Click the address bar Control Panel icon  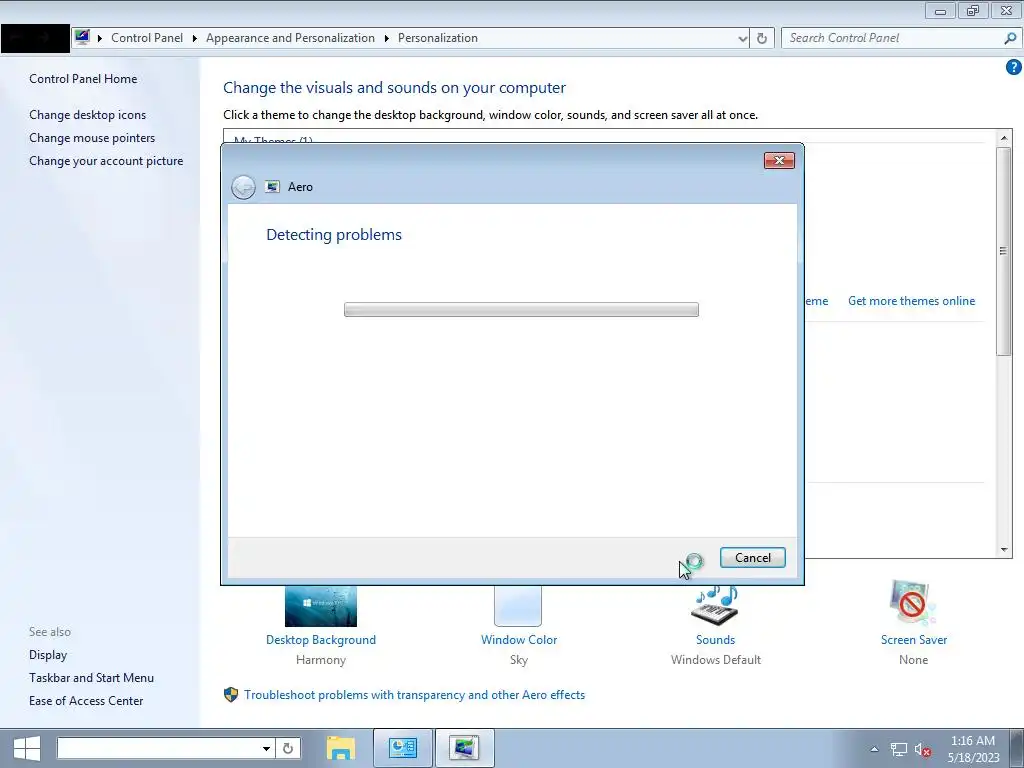point(82,37)
